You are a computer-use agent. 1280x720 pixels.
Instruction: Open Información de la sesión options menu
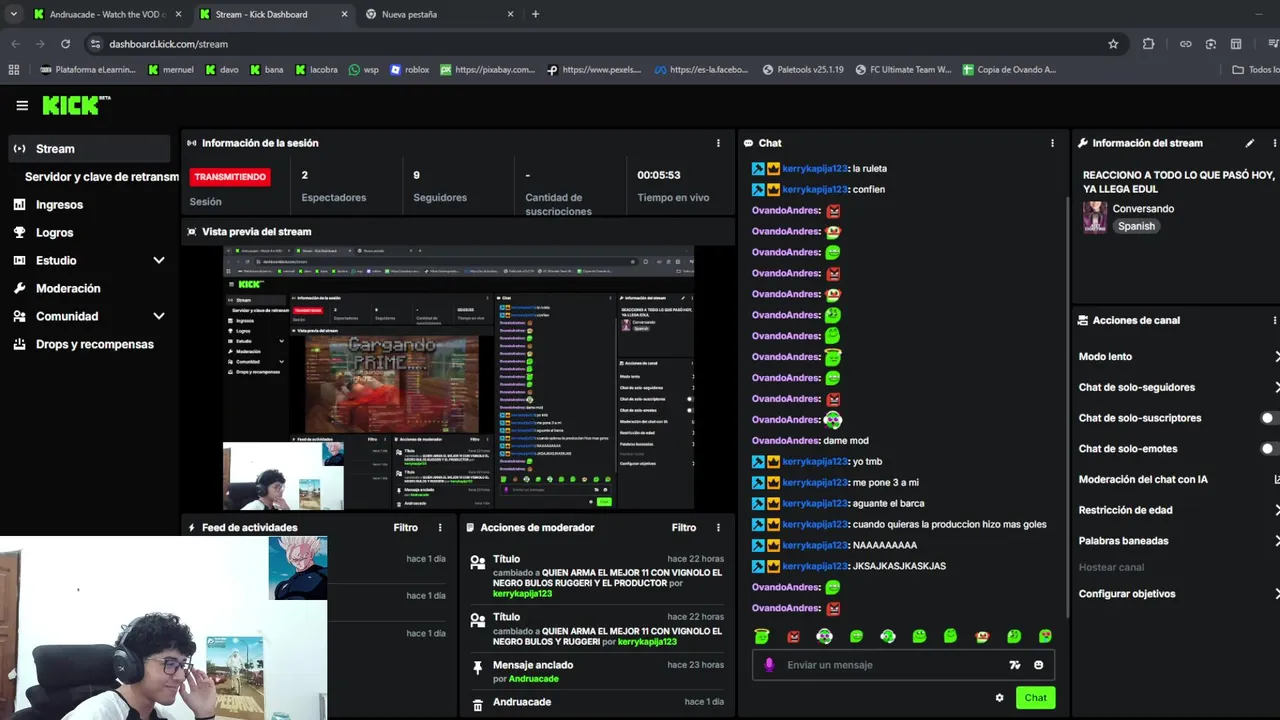coord(718,143)
